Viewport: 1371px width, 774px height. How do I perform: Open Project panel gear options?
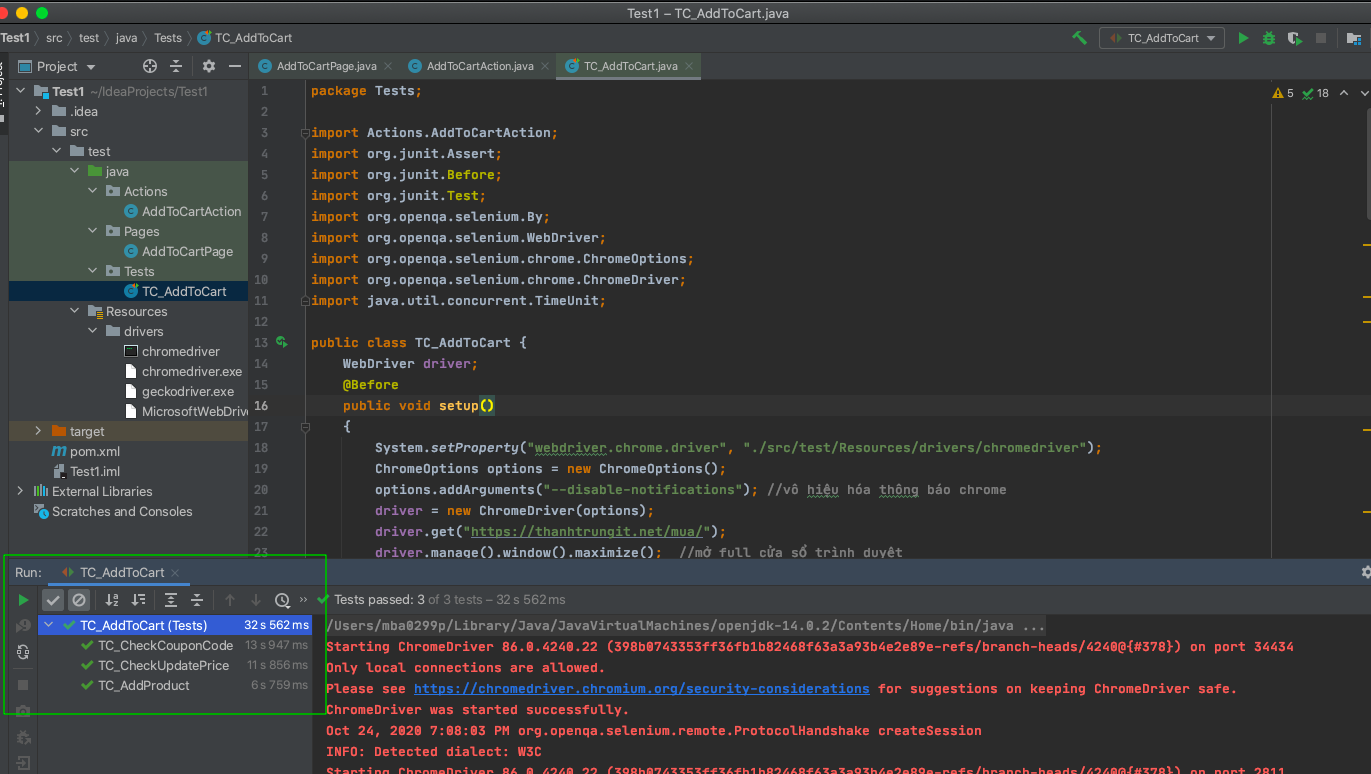point(208,66)
